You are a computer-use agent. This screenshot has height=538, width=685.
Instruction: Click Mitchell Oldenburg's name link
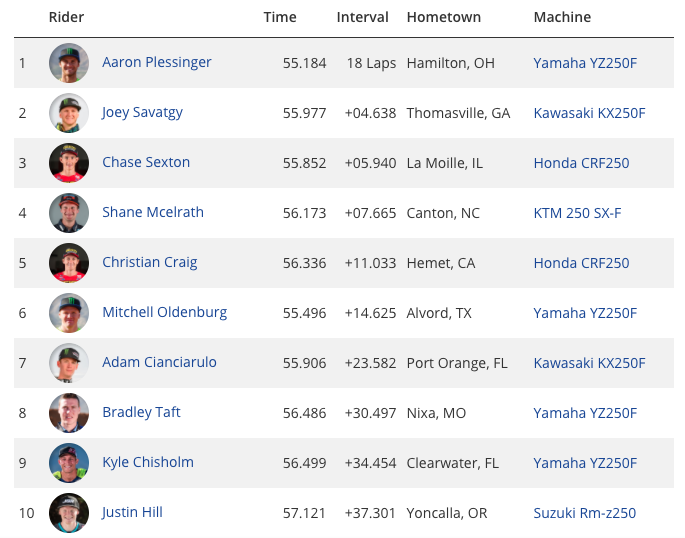[x=164, y=313]
